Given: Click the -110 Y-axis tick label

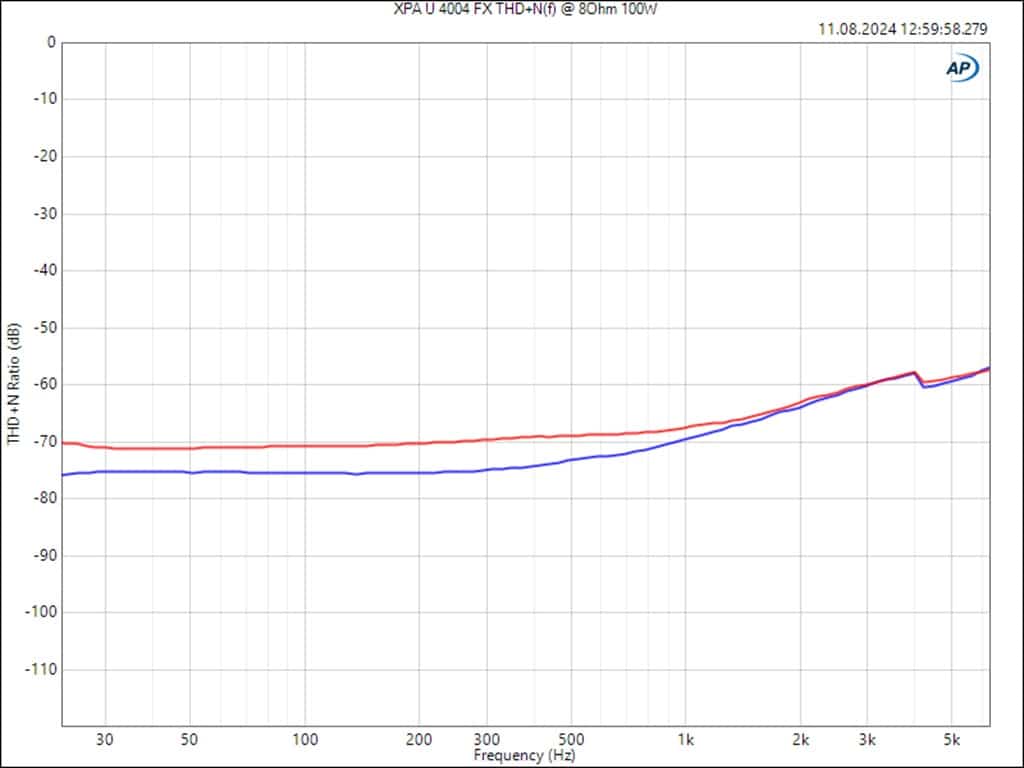Looking at the screenshot, I should pyautogui.click(x=41, y=669).
